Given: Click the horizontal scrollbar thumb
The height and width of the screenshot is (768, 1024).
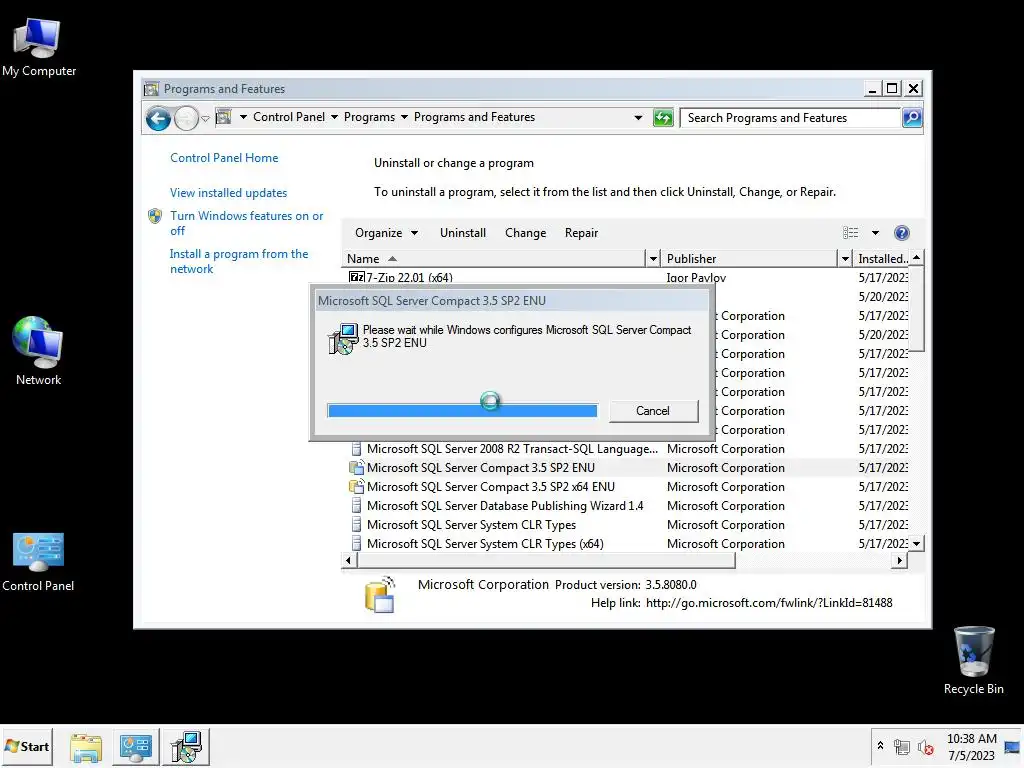Looking at the screenshot, I should tap(546, 560).
